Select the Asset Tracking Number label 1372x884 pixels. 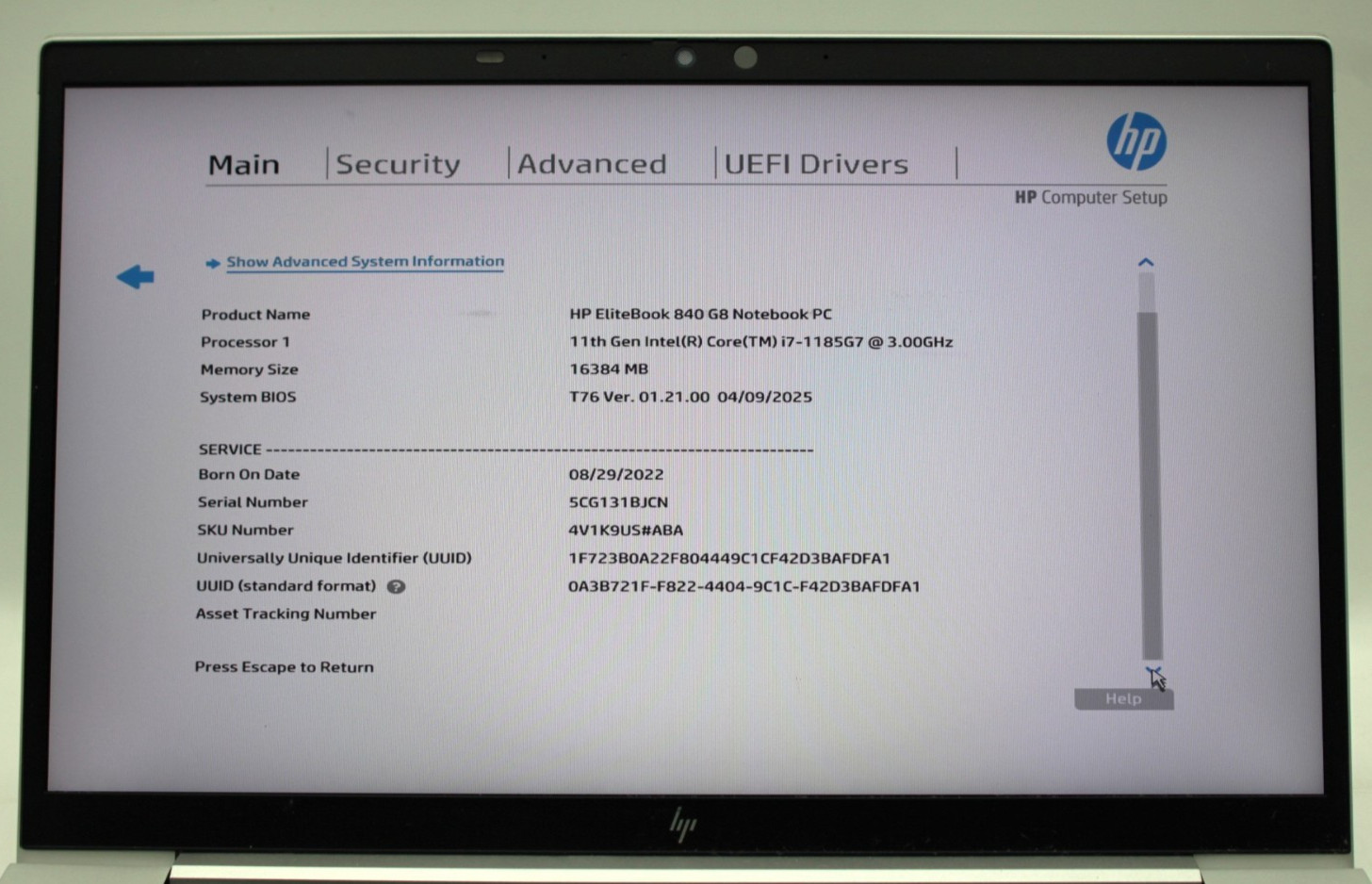286,614
